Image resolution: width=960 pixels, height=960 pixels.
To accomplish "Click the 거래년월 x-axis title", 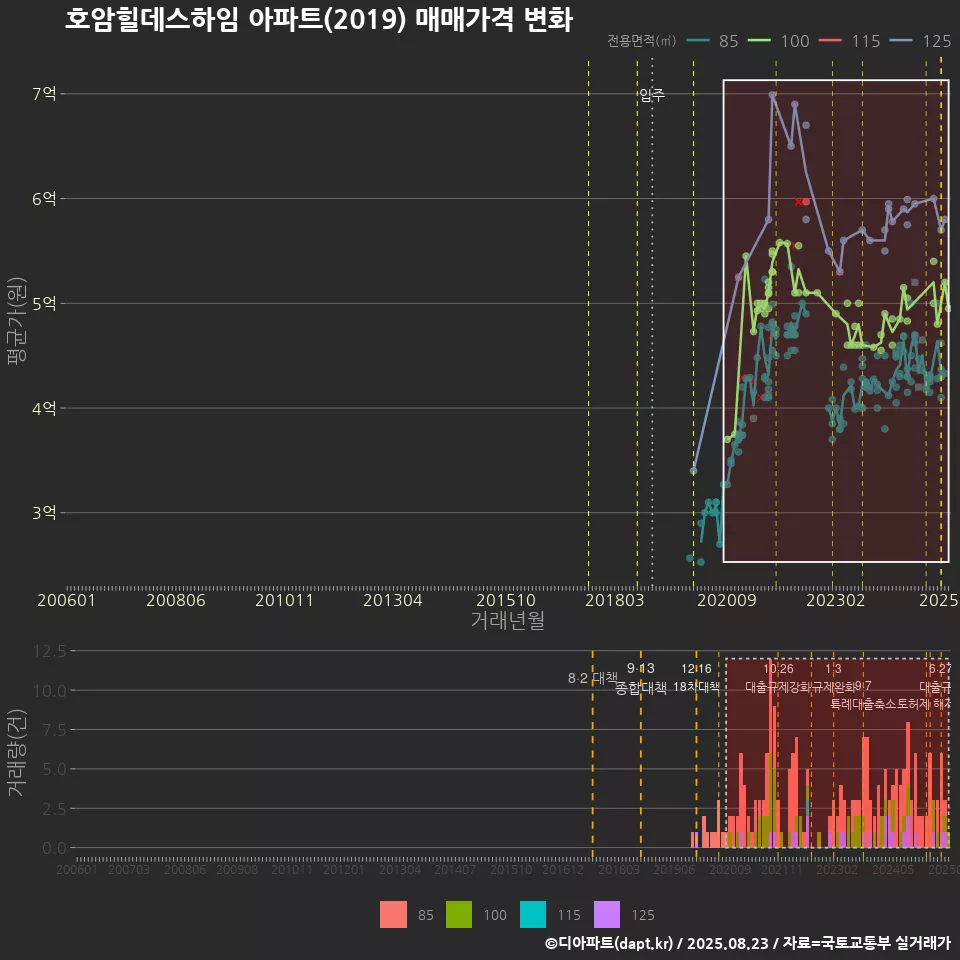I will click(508, 620).
